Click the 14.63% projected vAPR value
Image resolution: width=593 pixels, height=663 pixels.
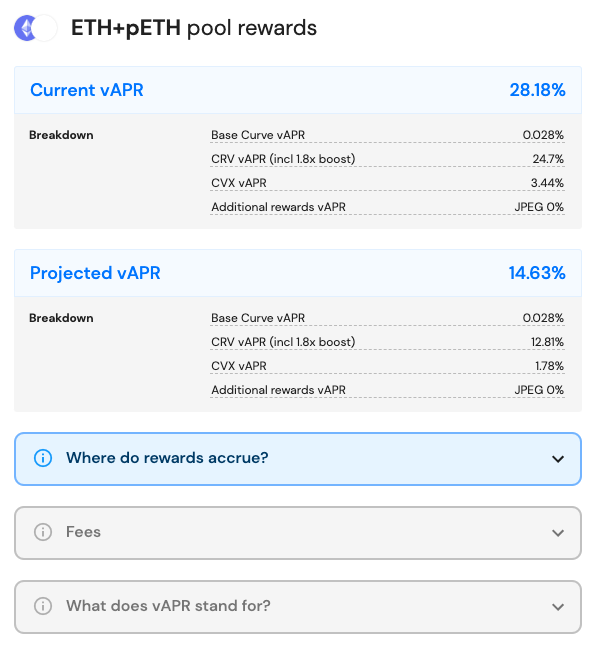[537, 273]
